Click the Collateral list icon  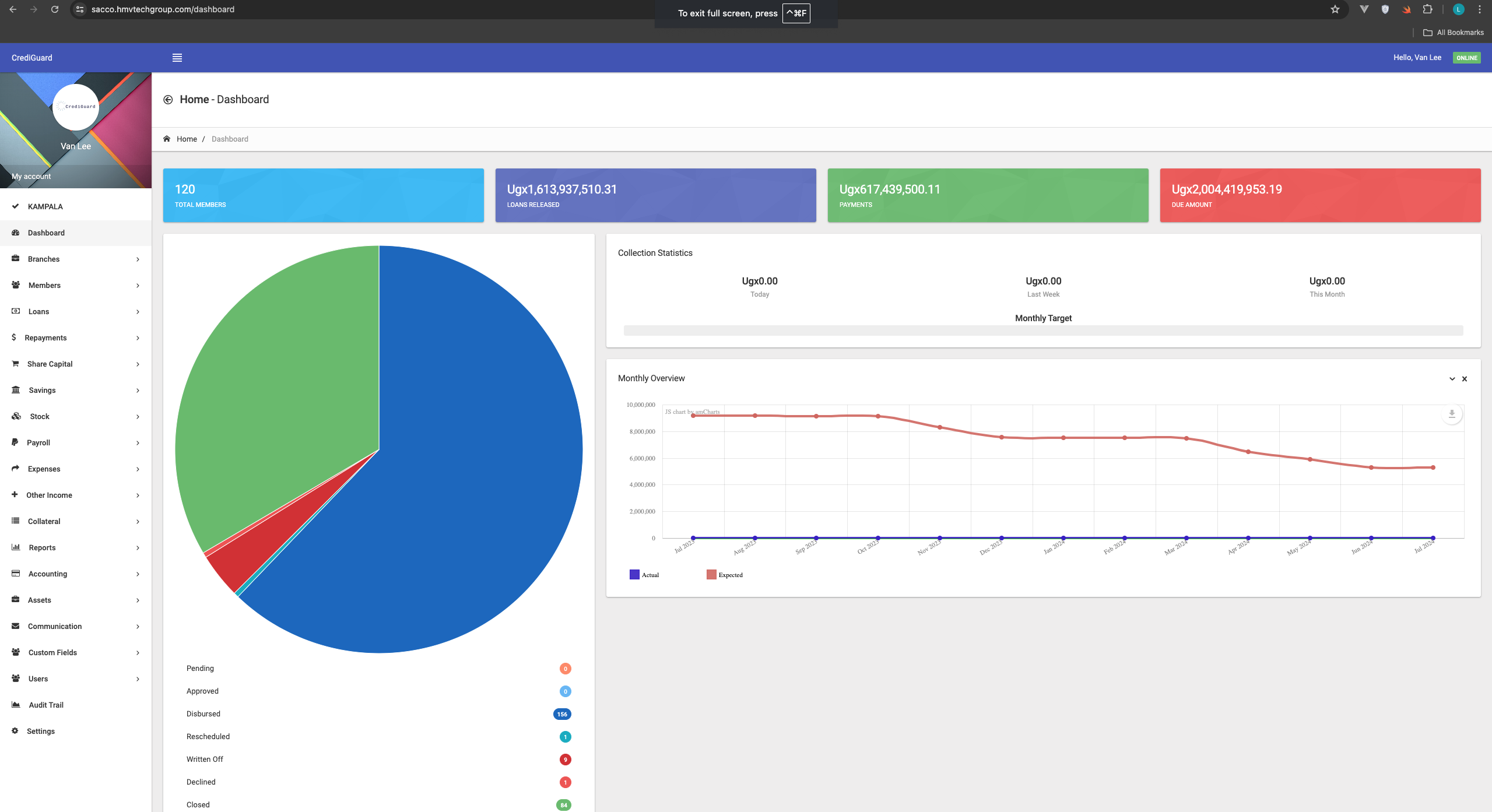[x=16, y=521]
